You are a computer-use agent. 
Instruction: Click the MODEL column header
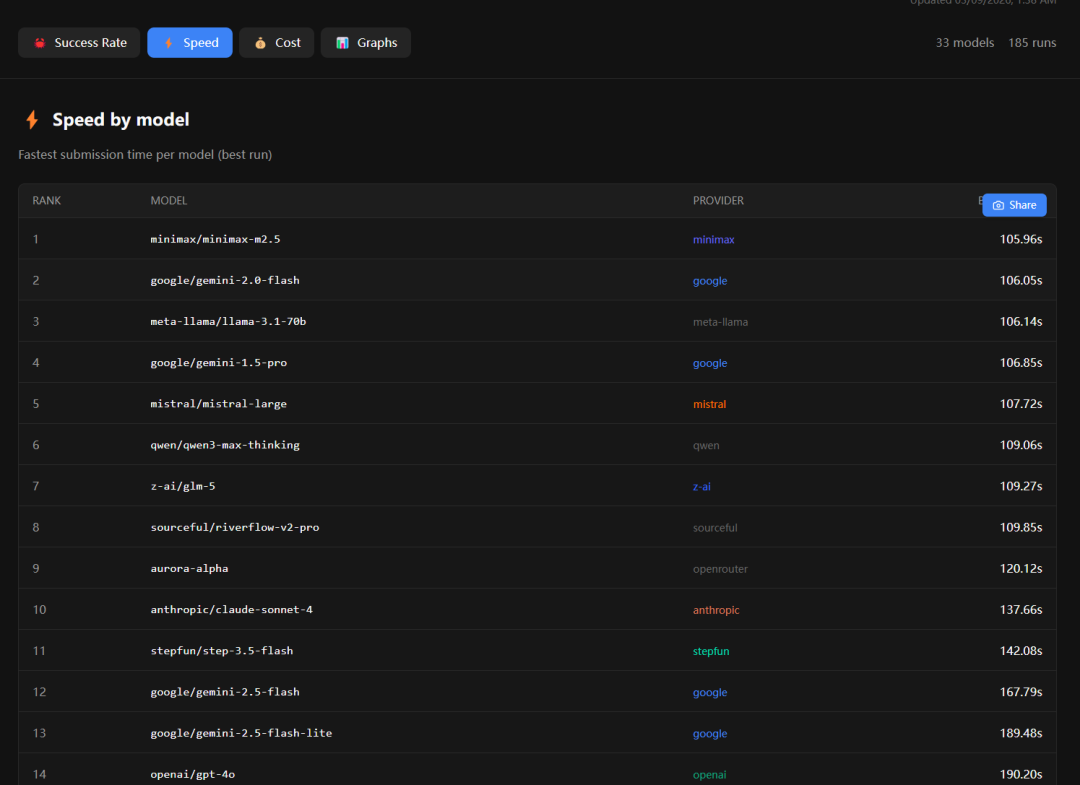169,200
